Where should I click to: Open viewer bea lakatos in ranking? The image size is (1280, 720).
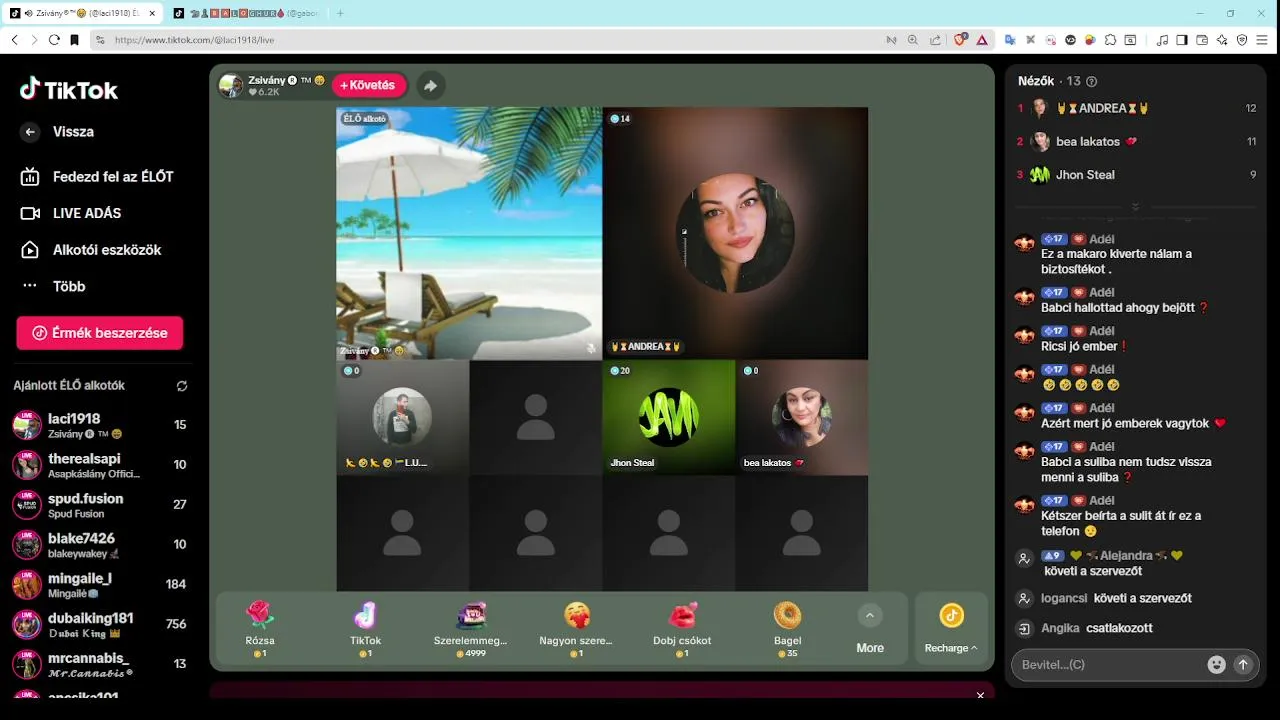pos(1136,142)
